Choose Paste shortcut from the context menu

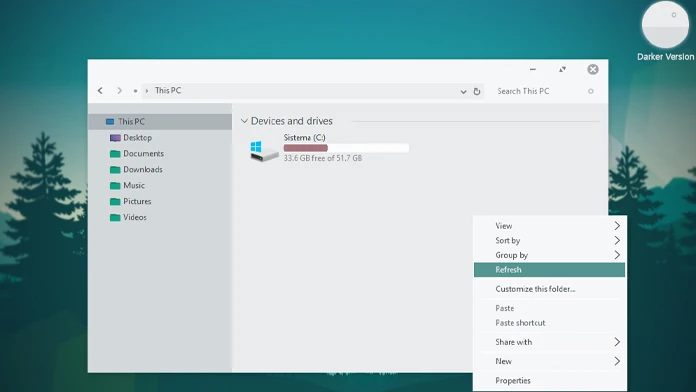coord(550,323)
